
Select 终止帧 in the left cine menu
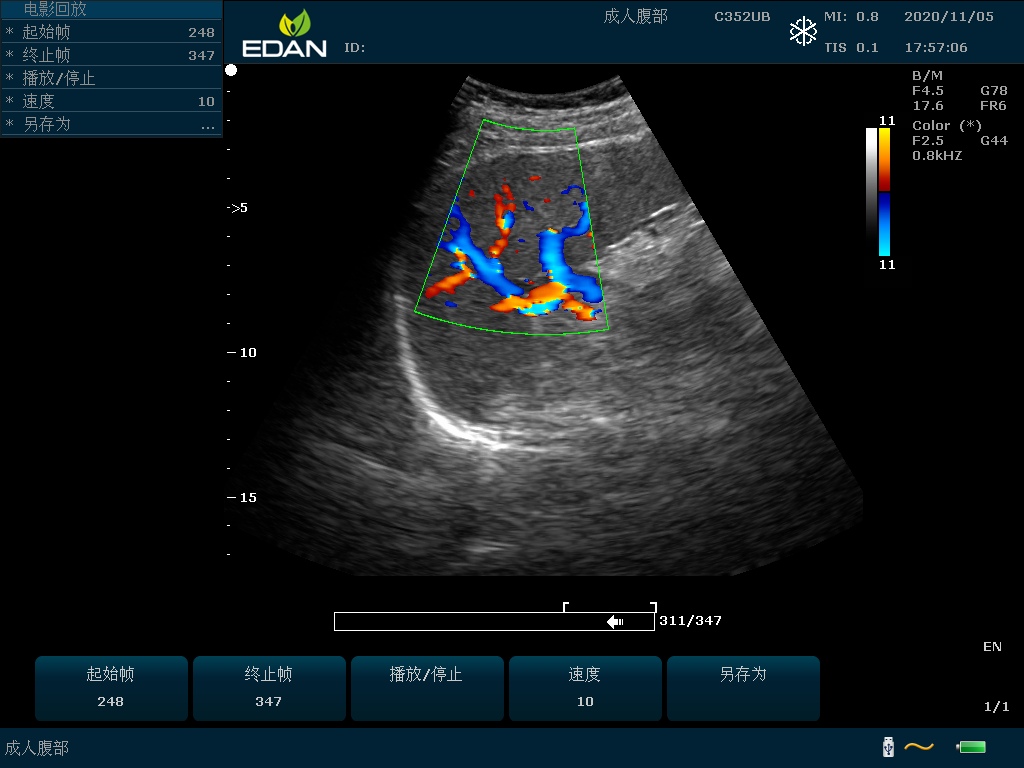110,55
